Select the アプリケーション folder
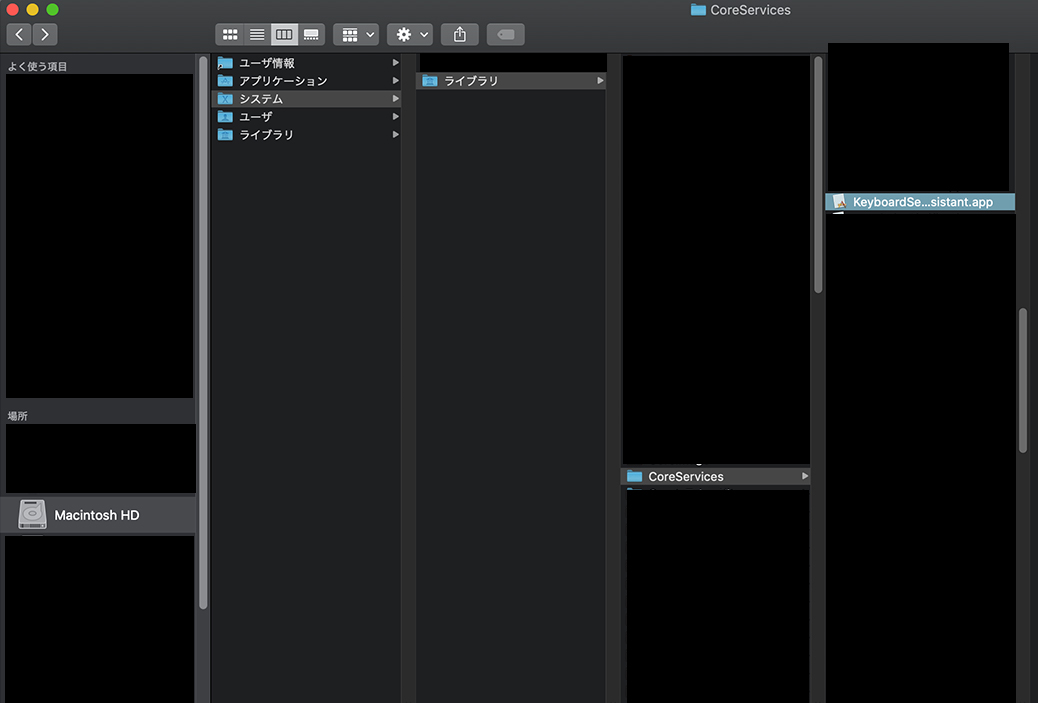 [x=307, y=81]
